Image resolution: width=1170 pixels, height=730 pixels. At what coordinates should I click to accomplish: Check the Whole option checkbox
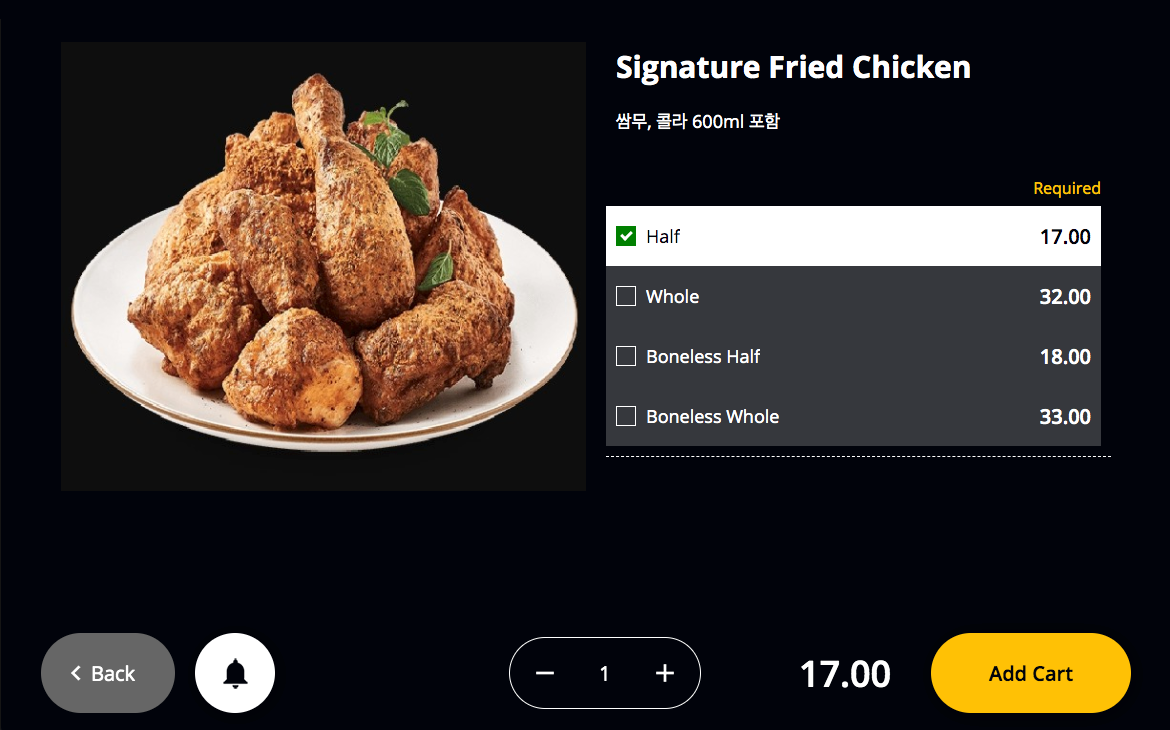626,296
